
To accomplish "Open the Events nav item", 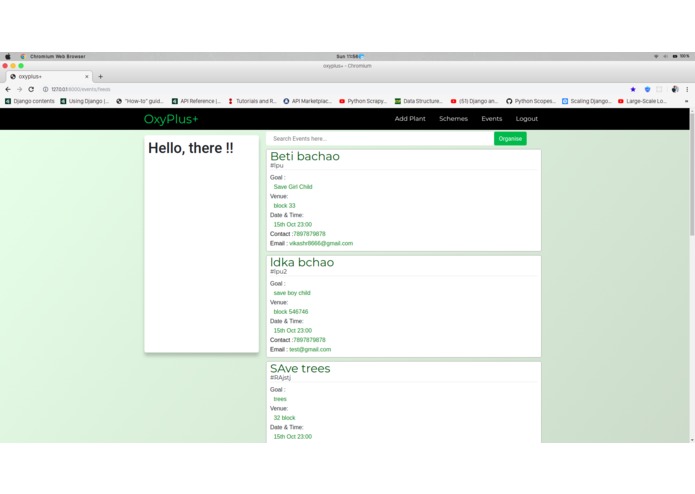I will click(492, 119).
